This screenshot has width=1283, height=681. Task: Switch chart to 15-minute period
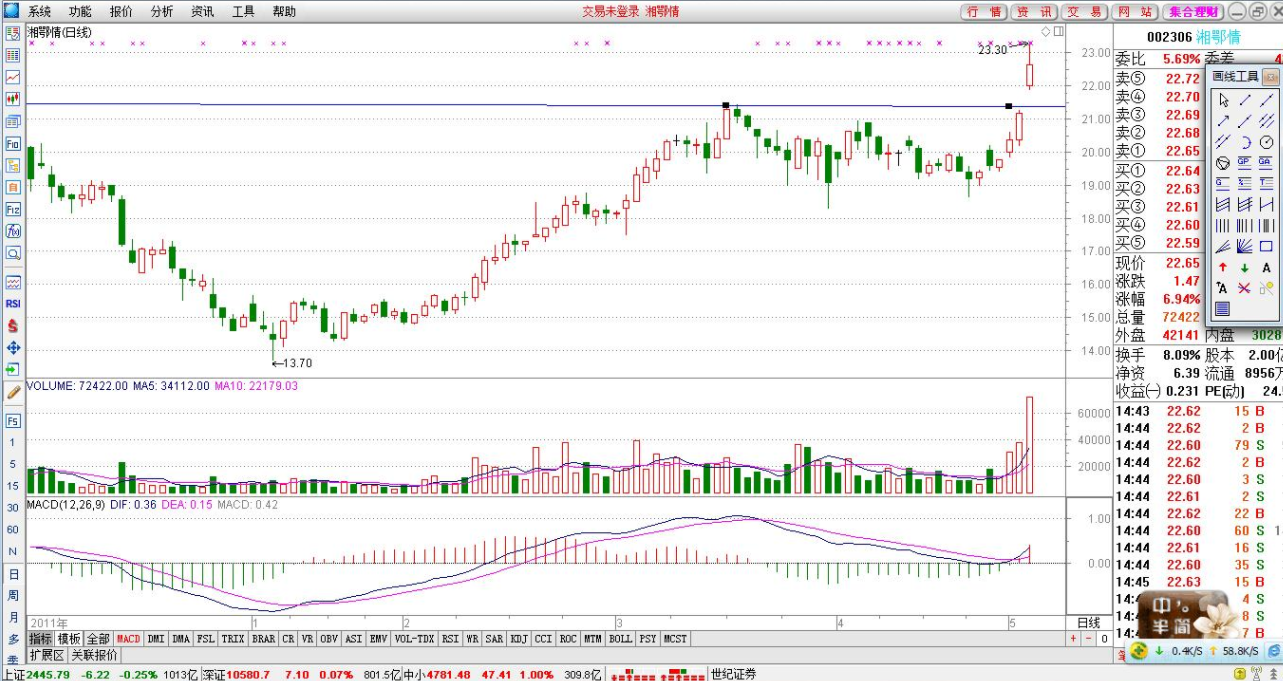[13, 486]
